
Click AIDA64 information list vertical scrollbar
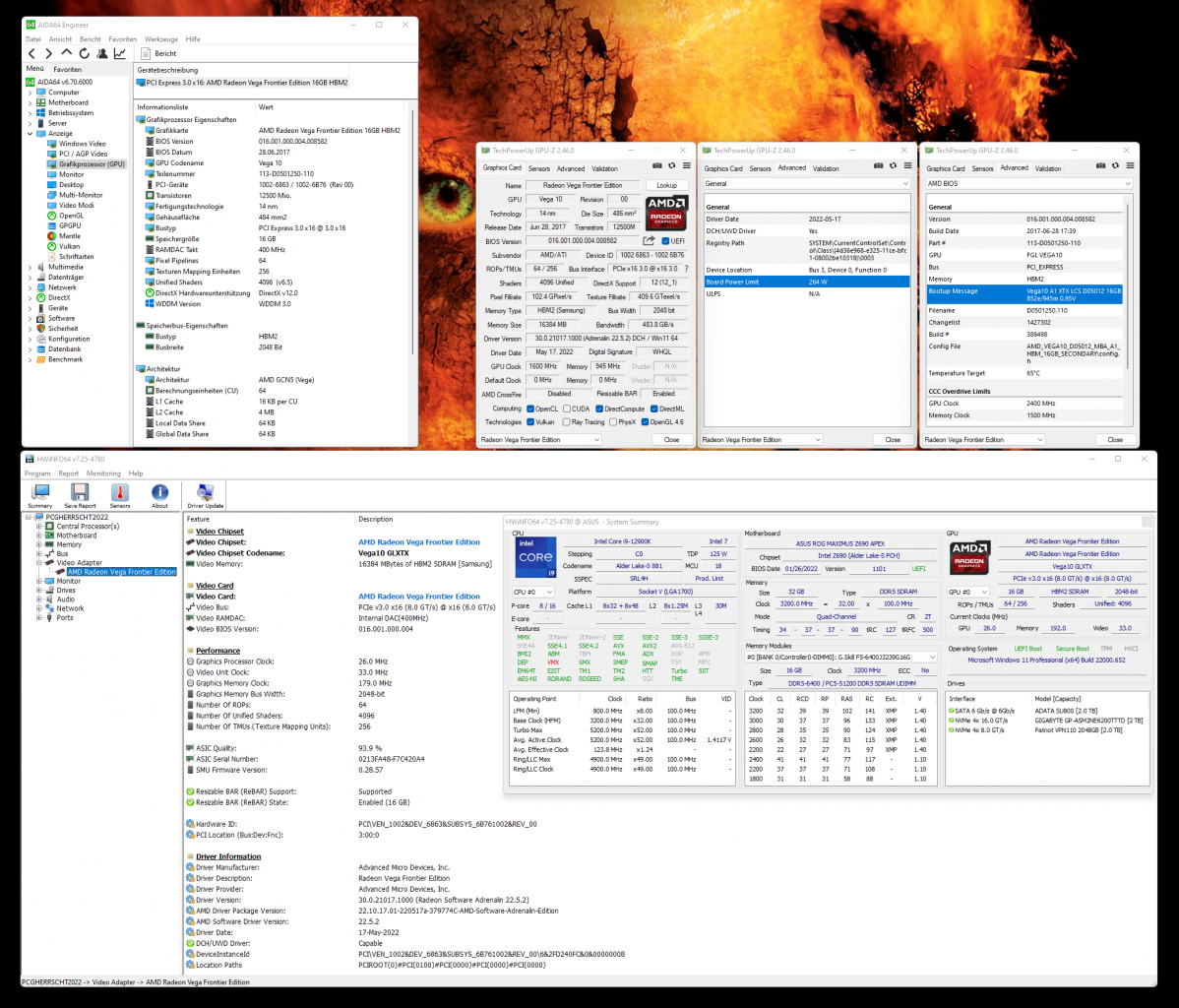point(412,233)
